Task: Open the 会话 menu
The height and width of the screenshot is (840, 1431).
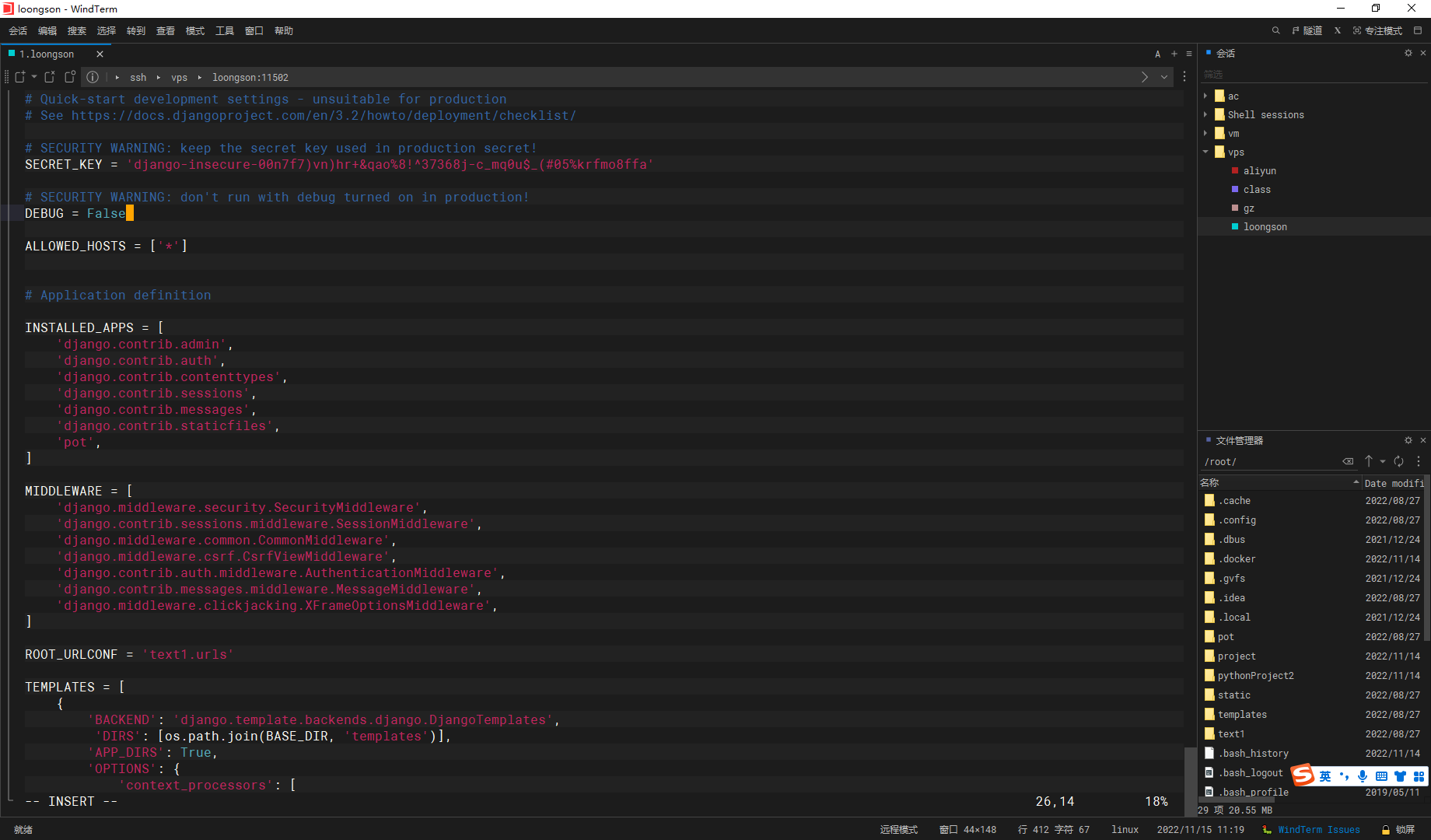Action: [x=18, y=31]
